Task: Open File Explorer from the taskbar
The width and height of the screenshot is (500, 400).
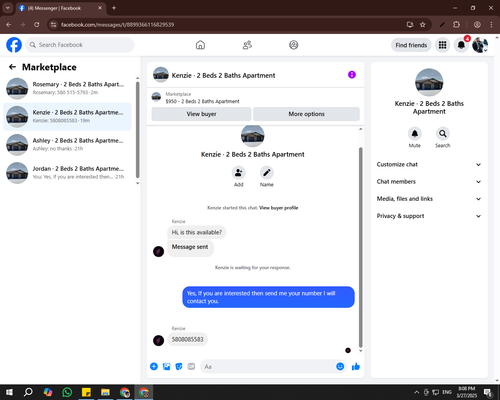Action: tap(105, 392)
